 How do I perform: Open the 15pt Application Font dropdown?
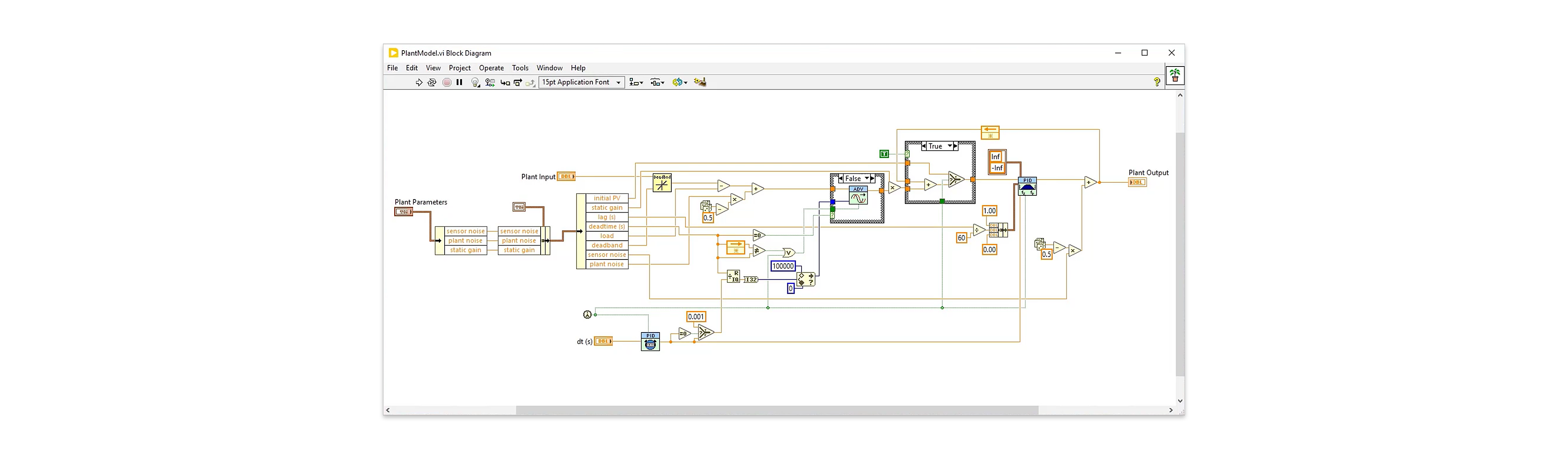click(582, 82)
